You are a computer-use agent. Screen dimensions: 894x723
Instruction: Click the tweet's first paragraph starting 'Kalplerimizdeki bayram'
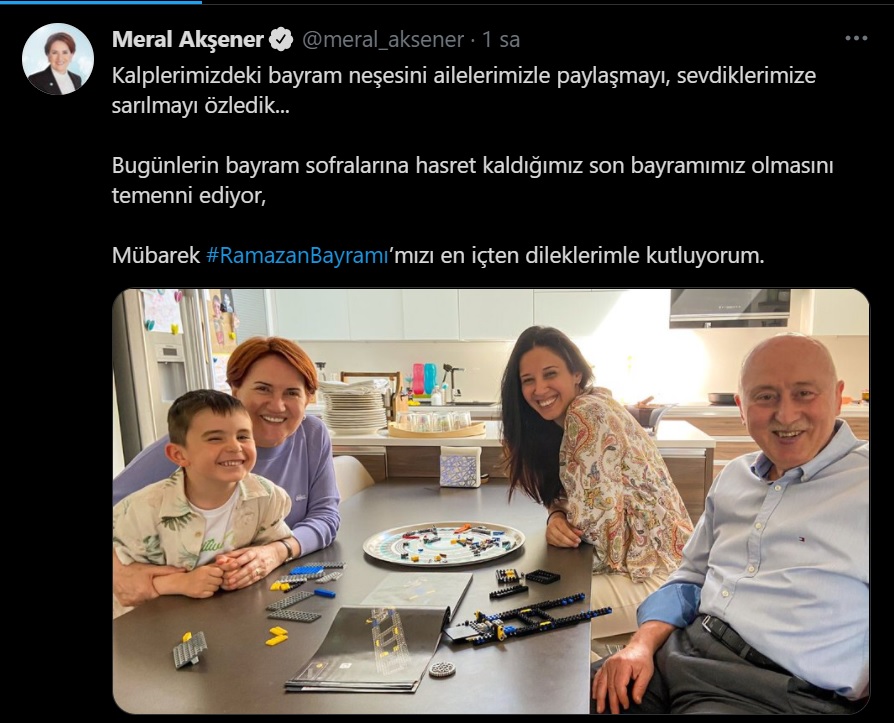[x=464, y=90]
